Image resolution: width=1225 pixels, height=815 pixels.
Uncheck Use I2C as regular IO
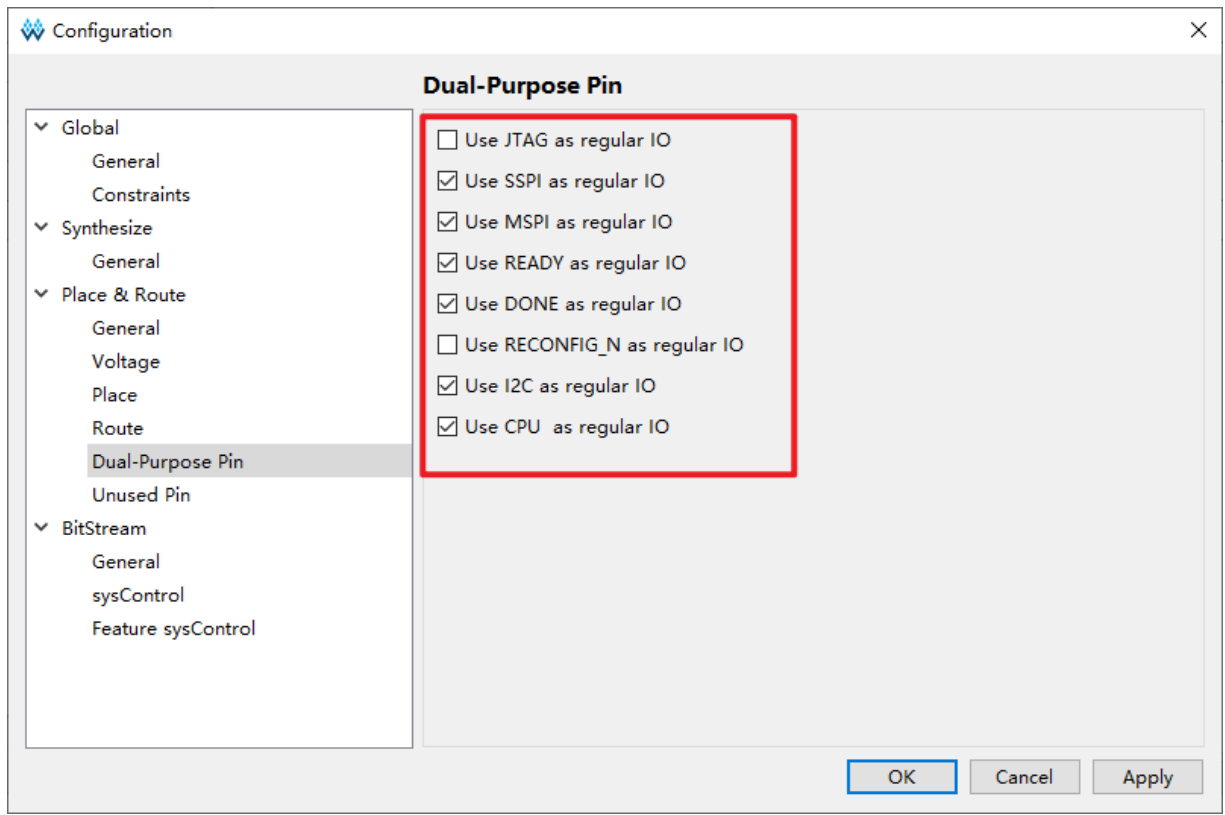[x=447, y=386]
